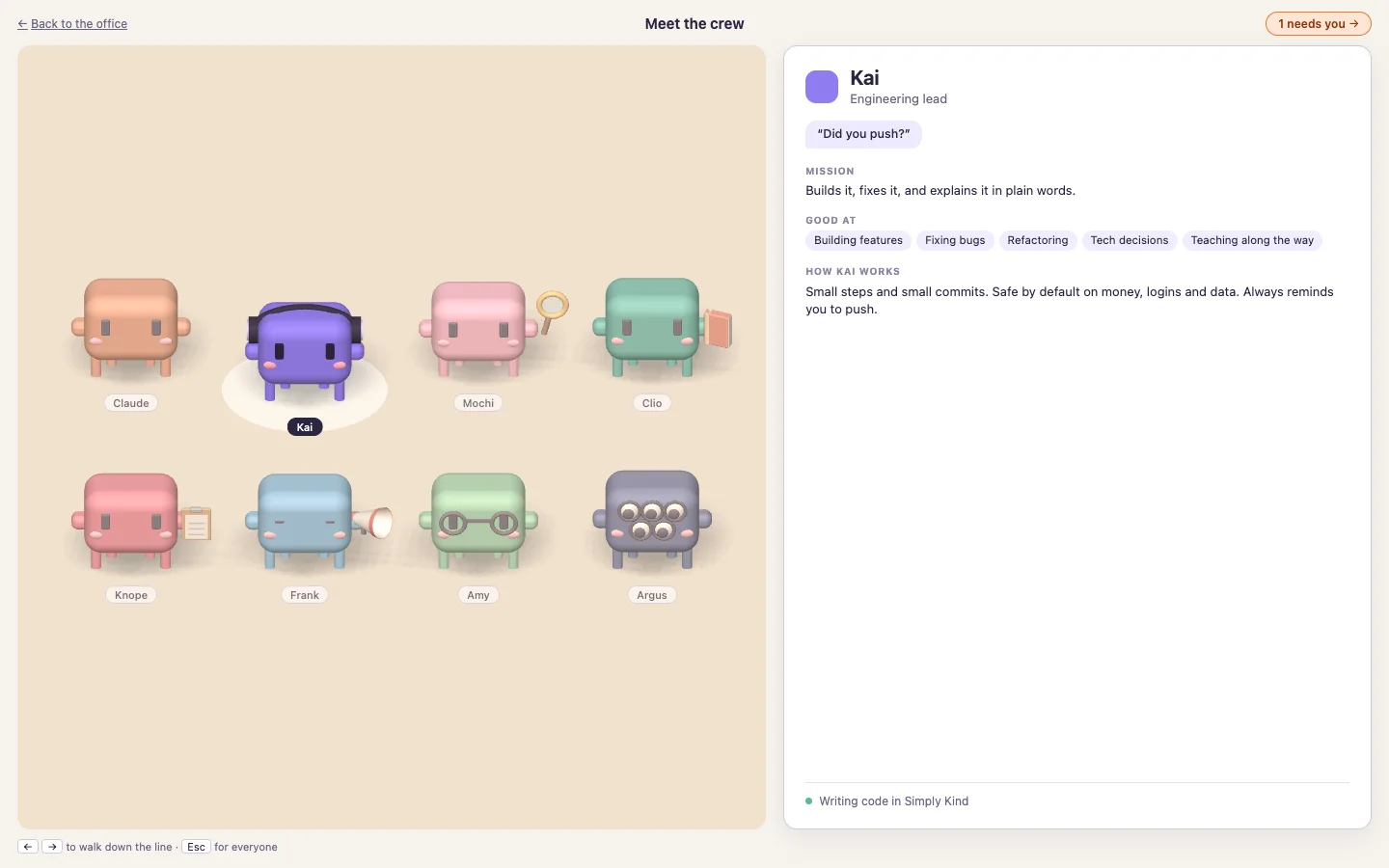The height and width of the screenshot is (868, 1389).
Task: Click the "Refactoring" skill tag
Action: click(1038, 240)
